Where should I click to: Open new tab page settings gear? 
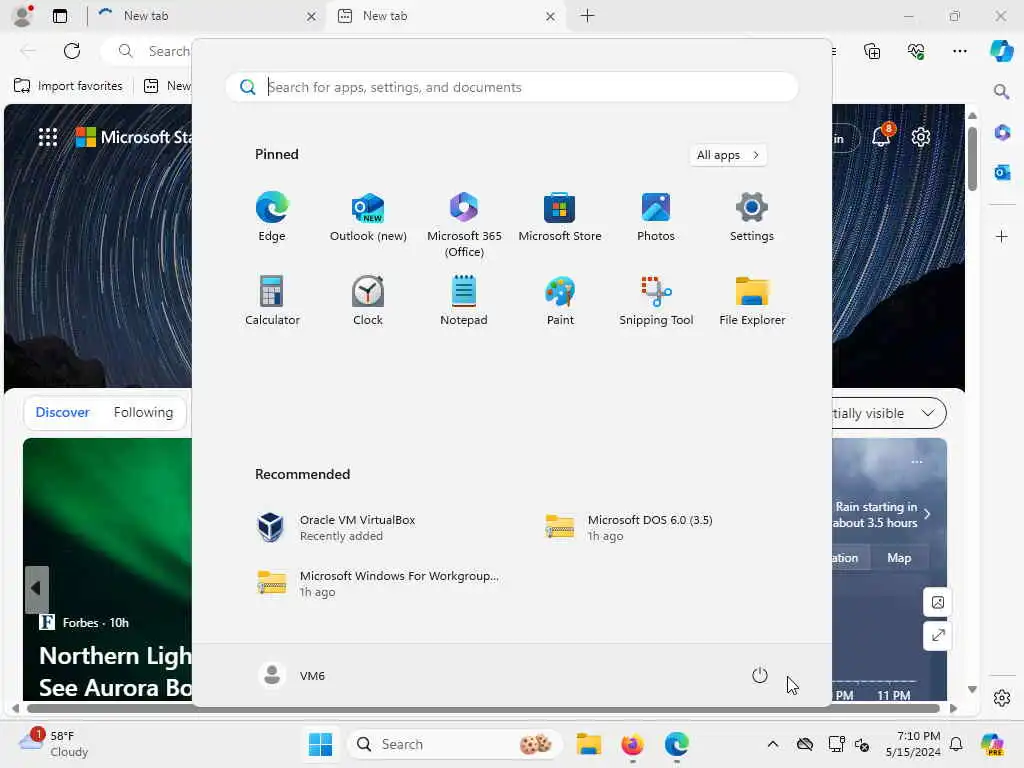point(921,137)
